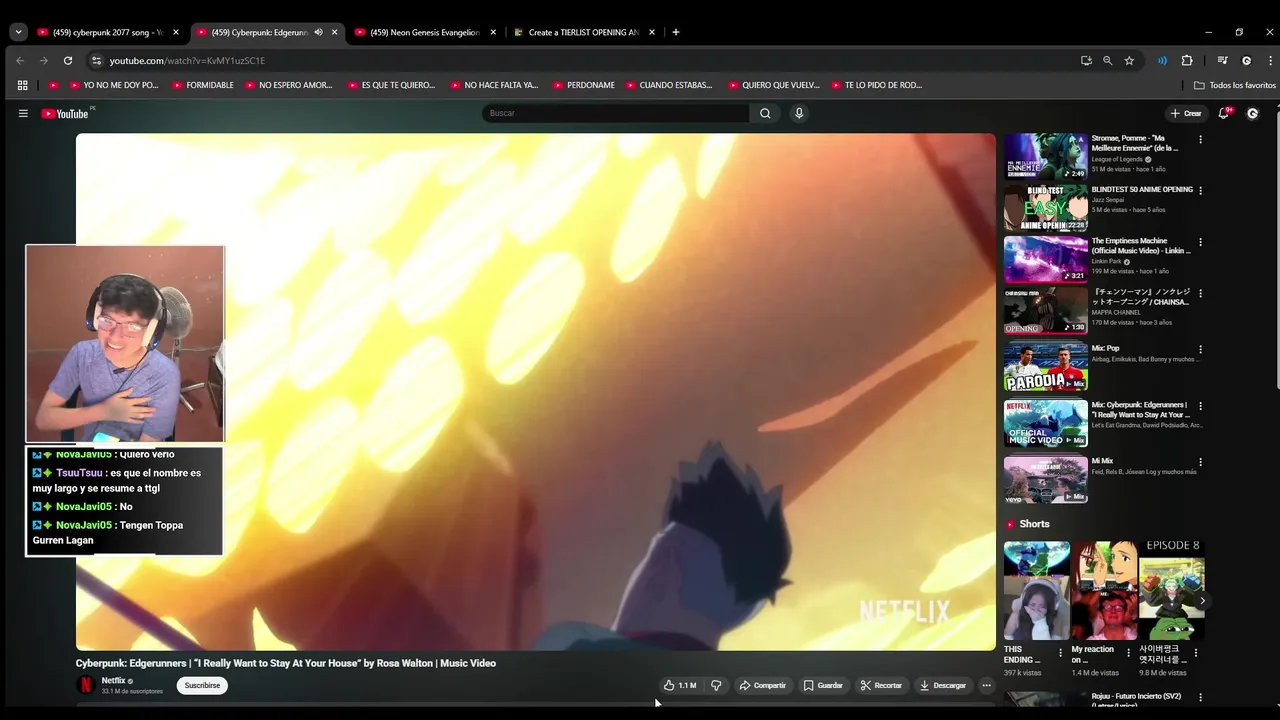Open the TE LO PIDO DE ROD... bookmark

pos(876,85)
